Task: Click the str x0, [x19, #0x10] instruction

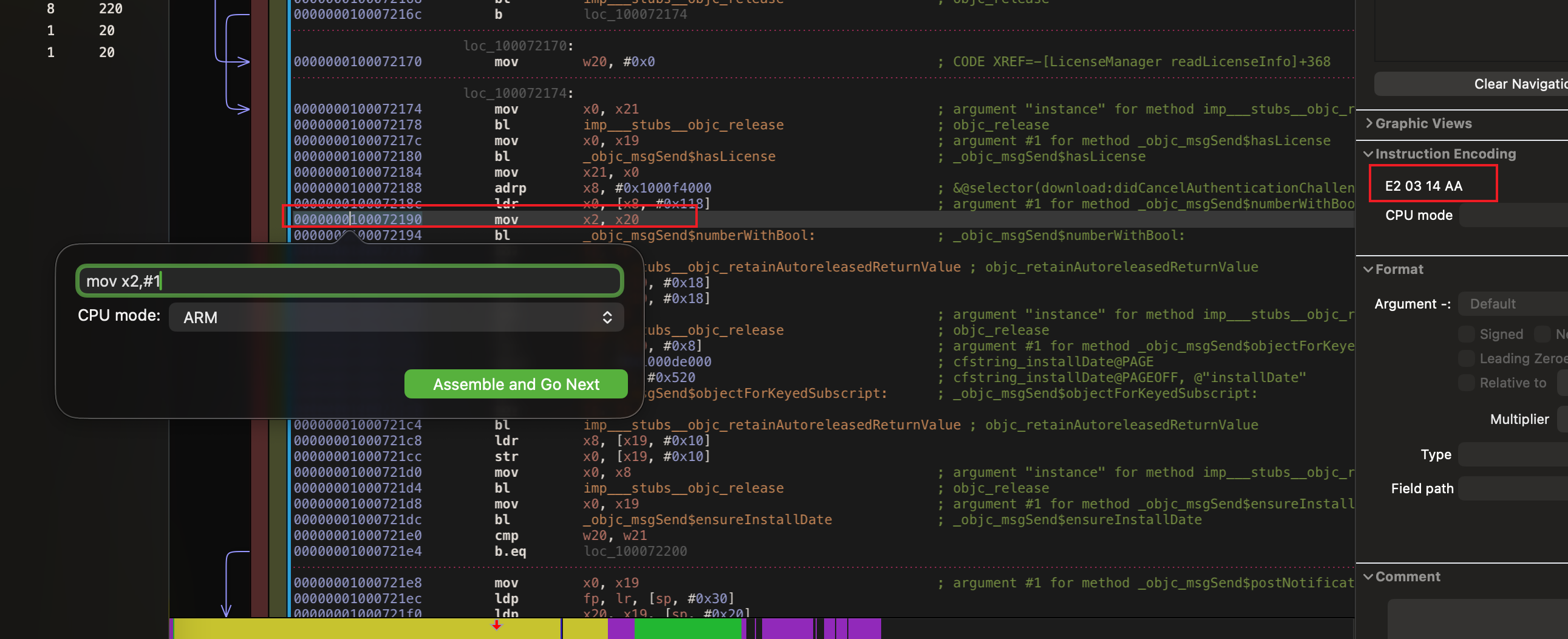Action: [602, 456]
